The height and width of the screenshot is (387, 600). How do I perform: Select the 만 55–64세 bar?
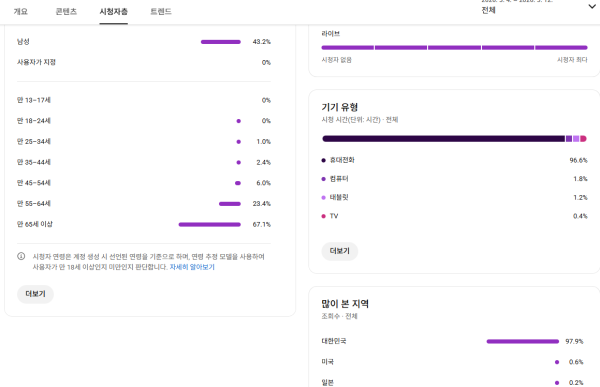(x=230, y=204)
